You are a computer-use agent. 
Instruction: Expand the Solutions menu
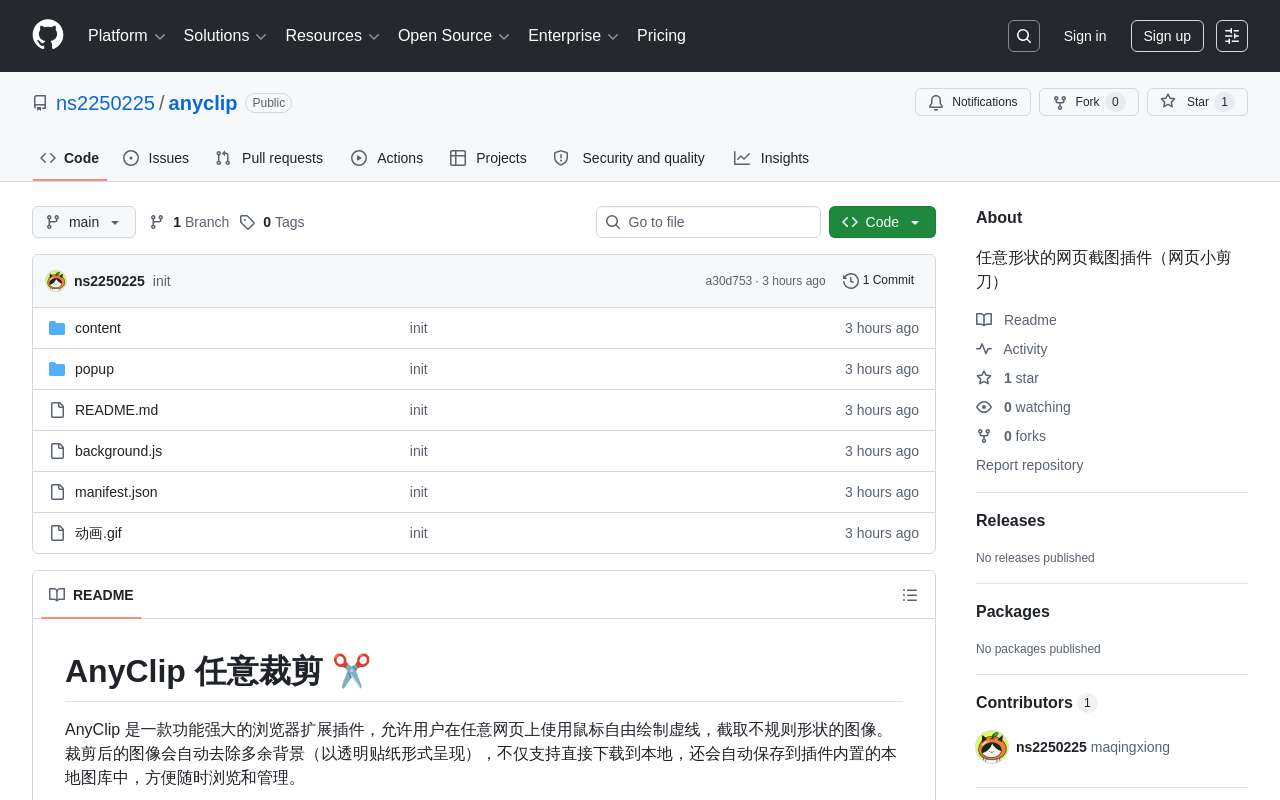click(225, 36)
